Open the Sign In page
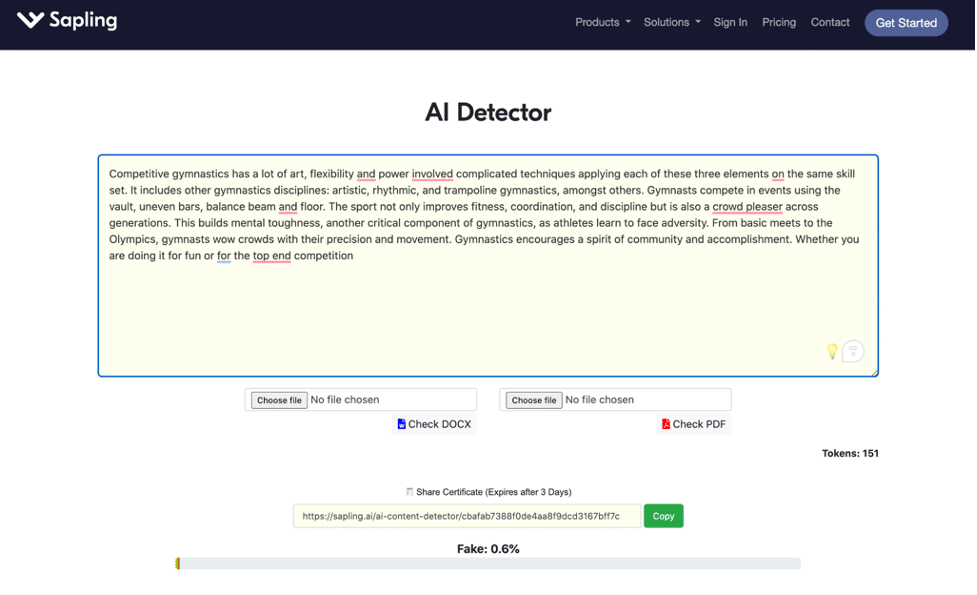Screen dimensions: 977x595 pyautogui.click(x=730, y=21)
